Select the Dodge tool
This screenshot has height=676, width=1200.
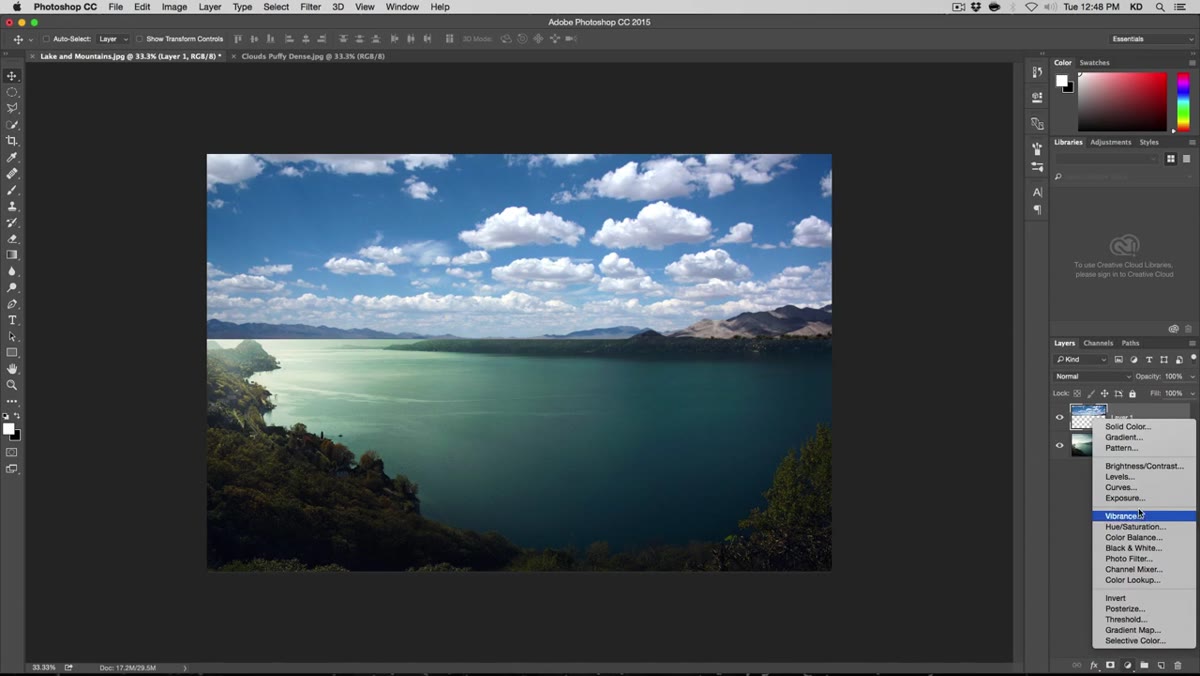pyautogui.click(x=12, y=288)
